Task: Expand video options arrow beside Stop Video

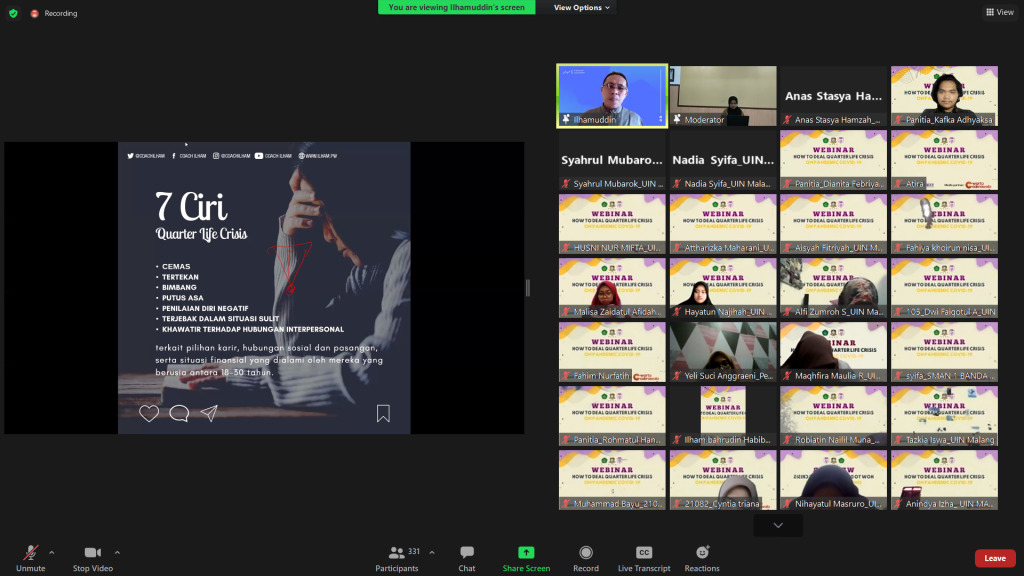Action: [117, 552]
